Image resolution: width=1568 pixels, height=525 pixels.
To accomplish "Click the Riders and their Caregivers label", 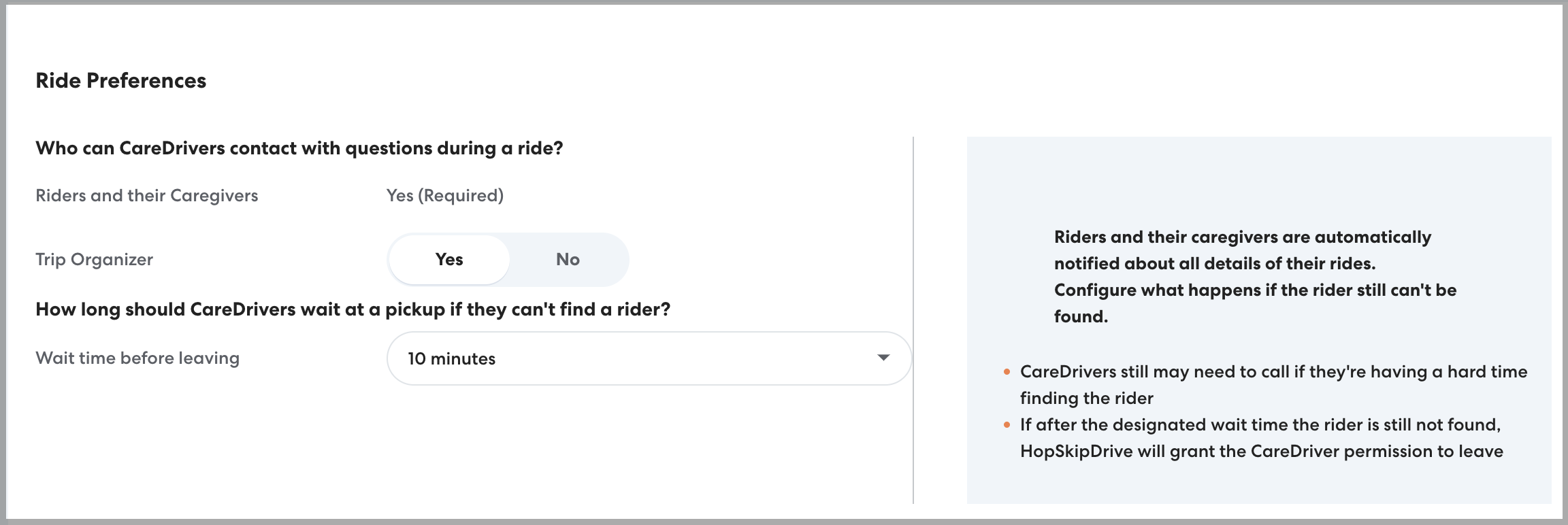I will (x=146, y=196).
